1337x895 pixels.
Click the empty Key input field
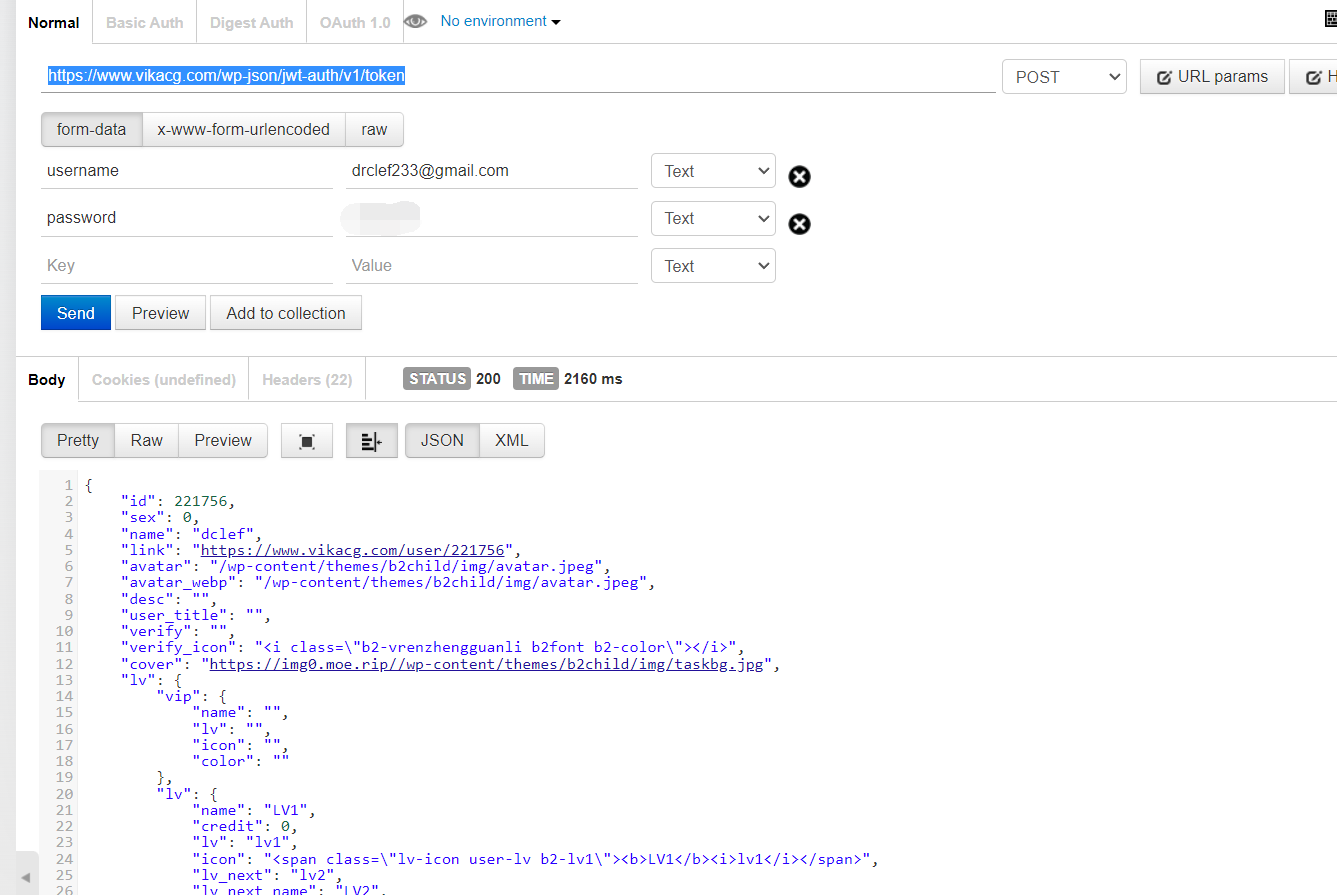click(x=186, y=266)
